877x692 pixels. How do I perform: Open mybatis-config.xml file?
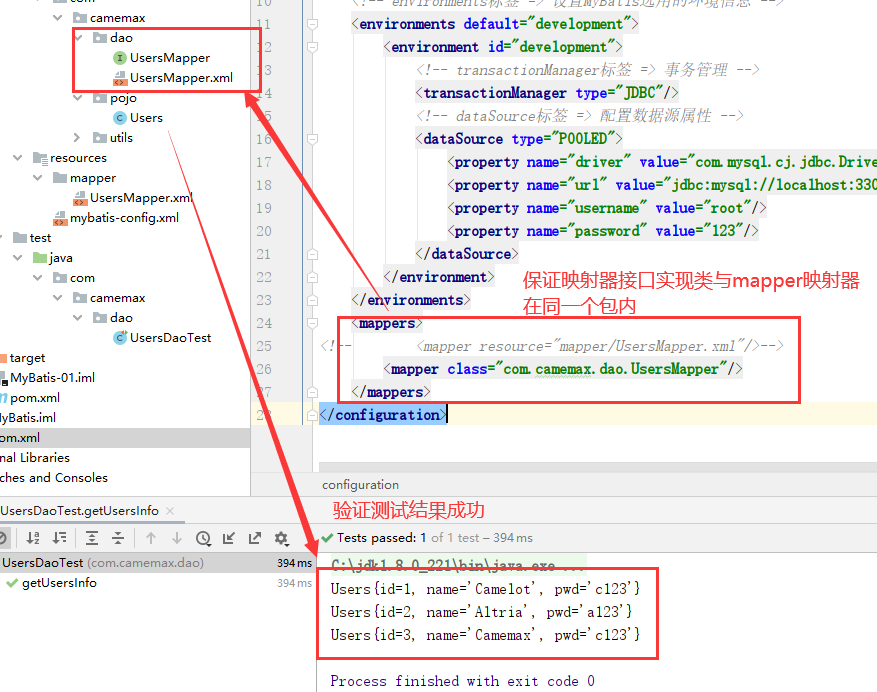(x=124, y=218)
